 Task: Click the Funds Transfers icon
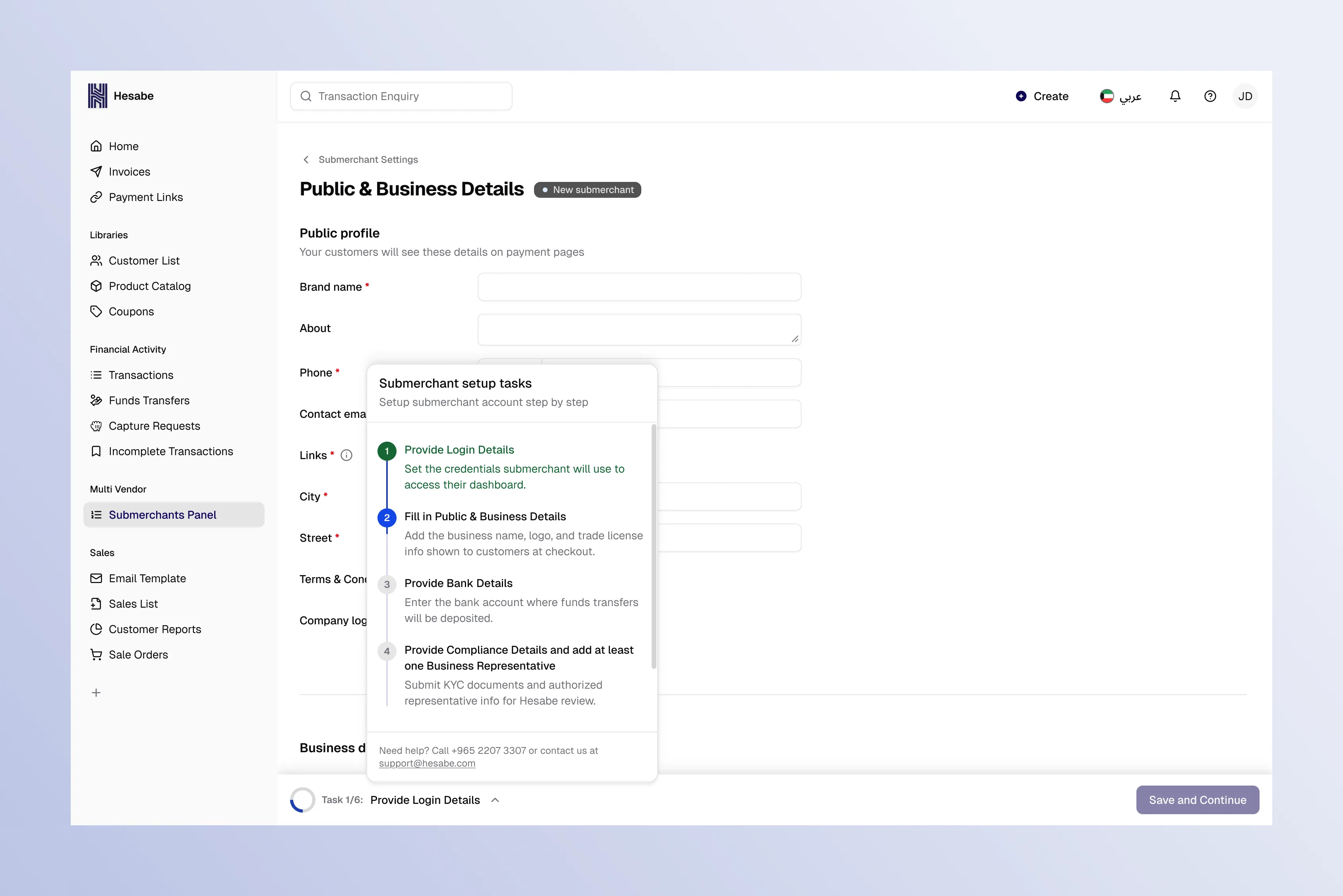[x=96, y=401]
